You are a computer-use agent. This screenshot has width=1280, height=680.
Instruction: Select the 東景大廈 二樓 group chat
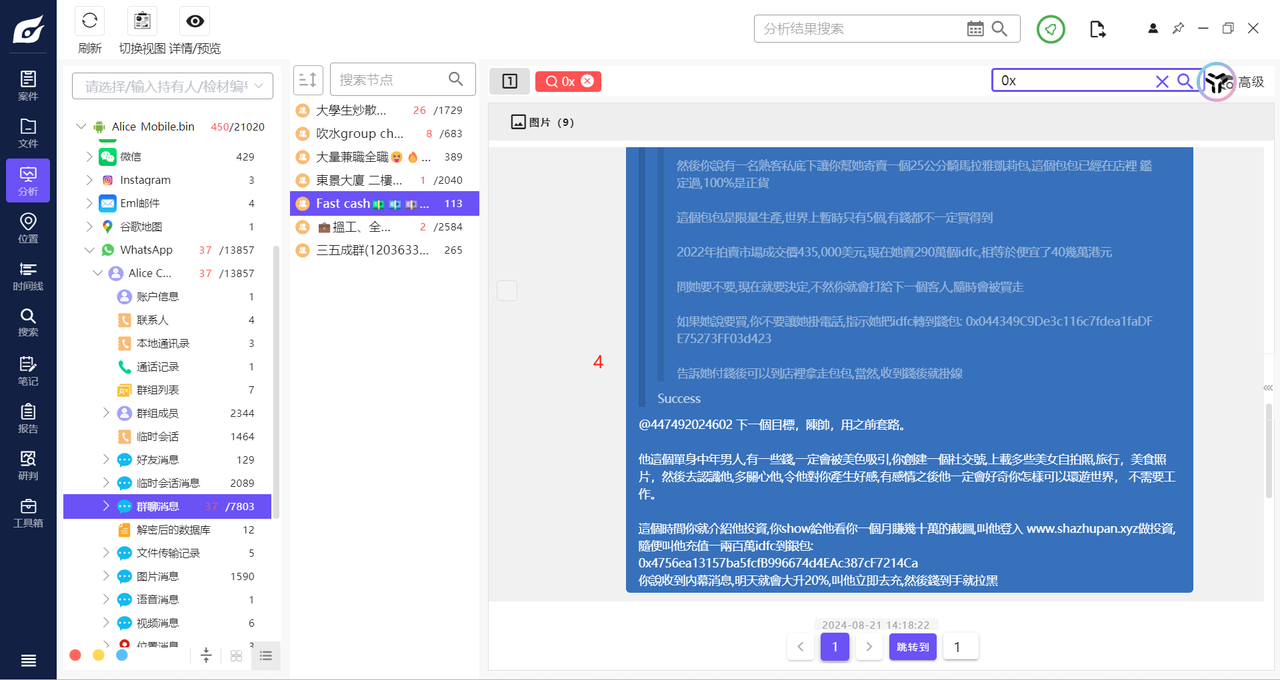(x=384, y=180)
